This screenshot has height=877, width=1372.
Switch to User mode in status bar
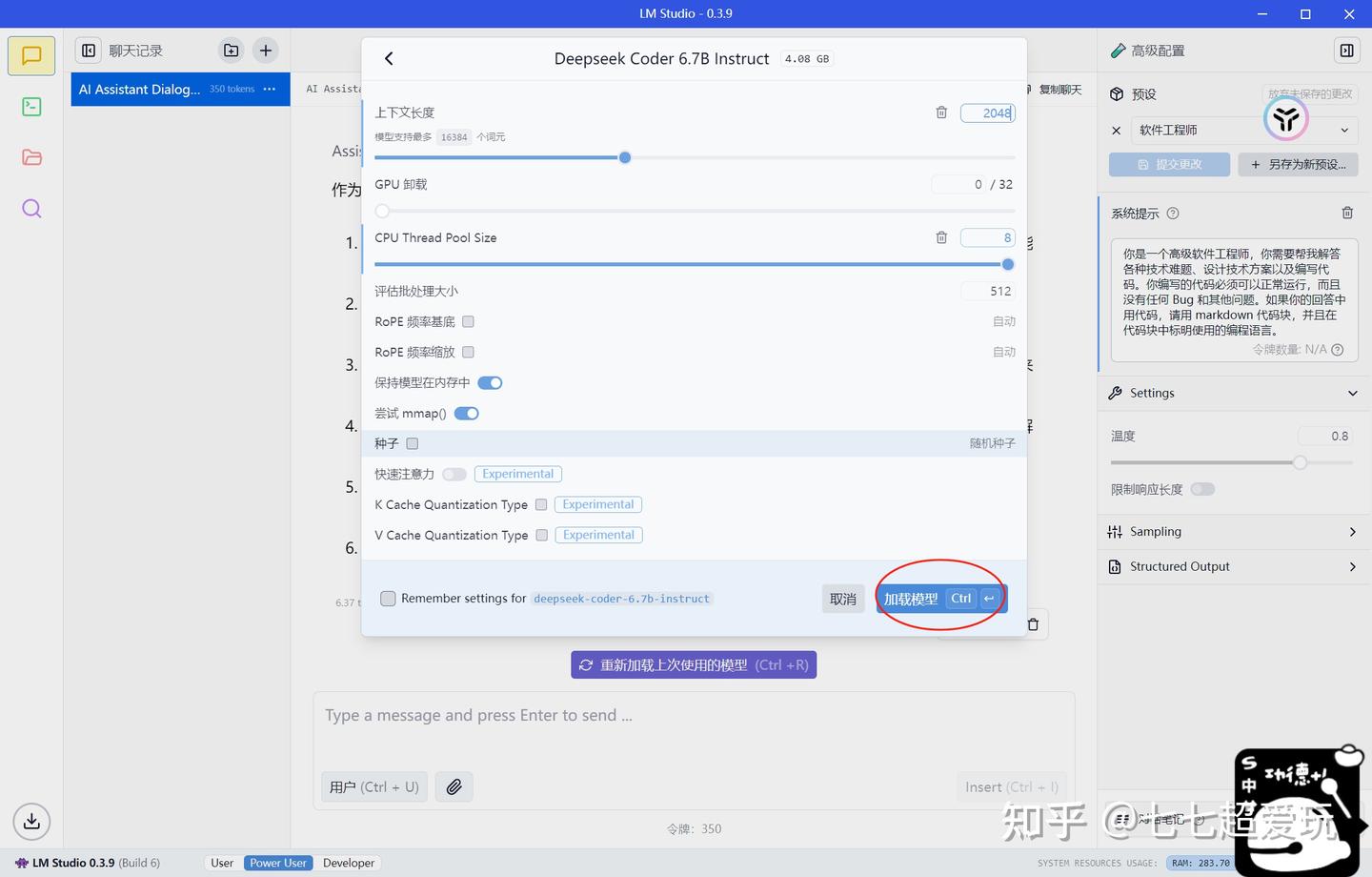222,862
